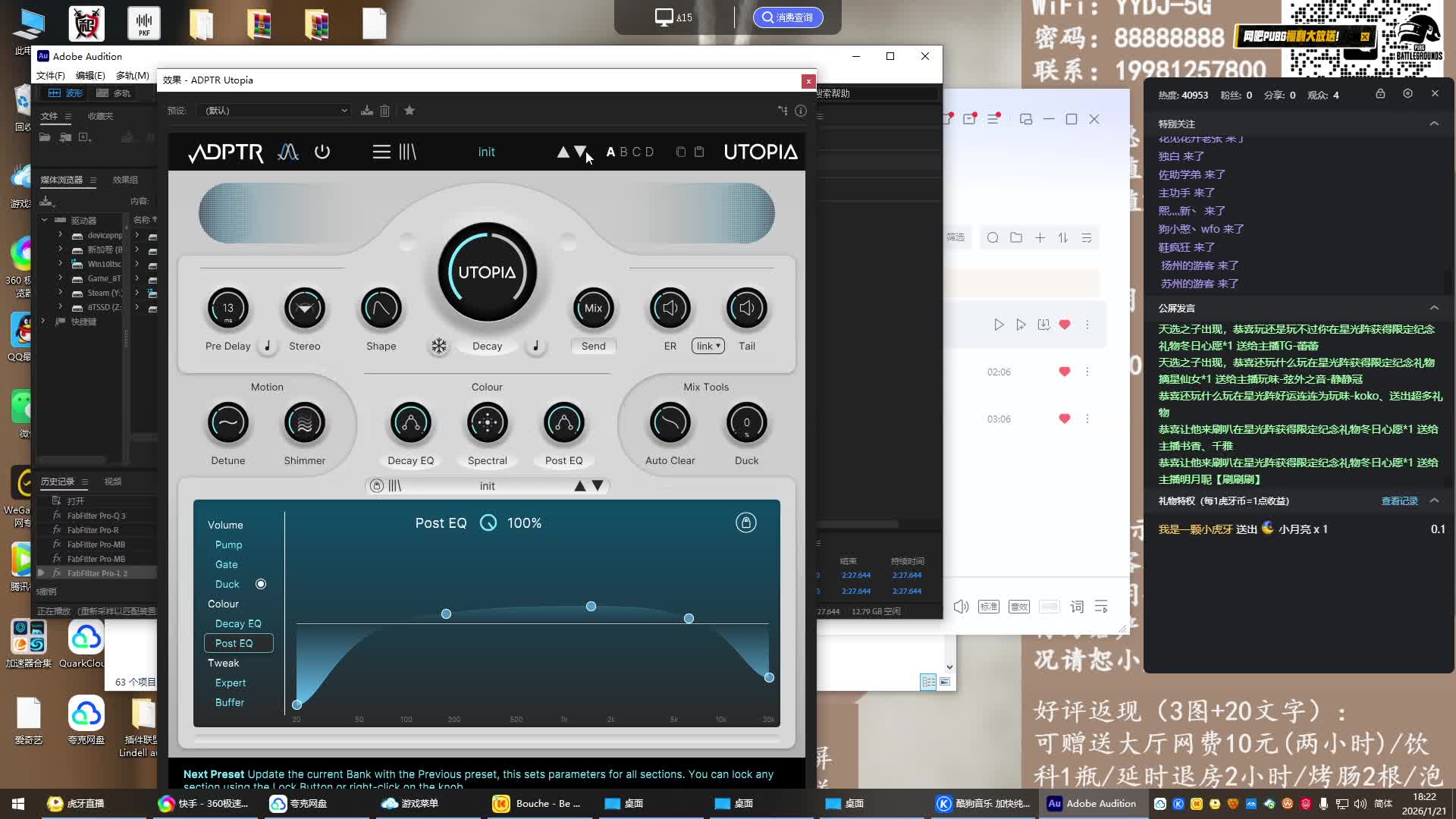Click the freeze snowflake icon beside Decay
Screen dimensions: 1456x819
pyautogui.click(x=439, y=347)
